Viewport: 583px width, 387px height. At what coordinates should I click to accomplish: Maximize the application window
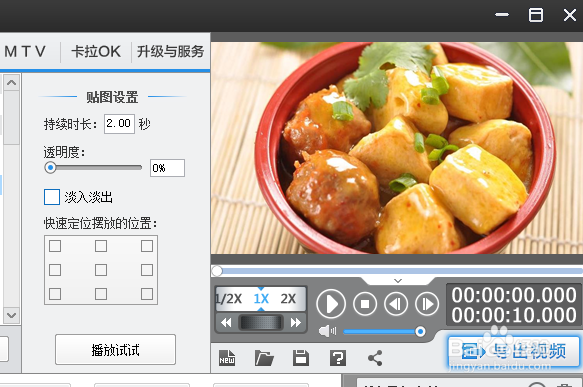pyautogui.click(x=536, y=15)
